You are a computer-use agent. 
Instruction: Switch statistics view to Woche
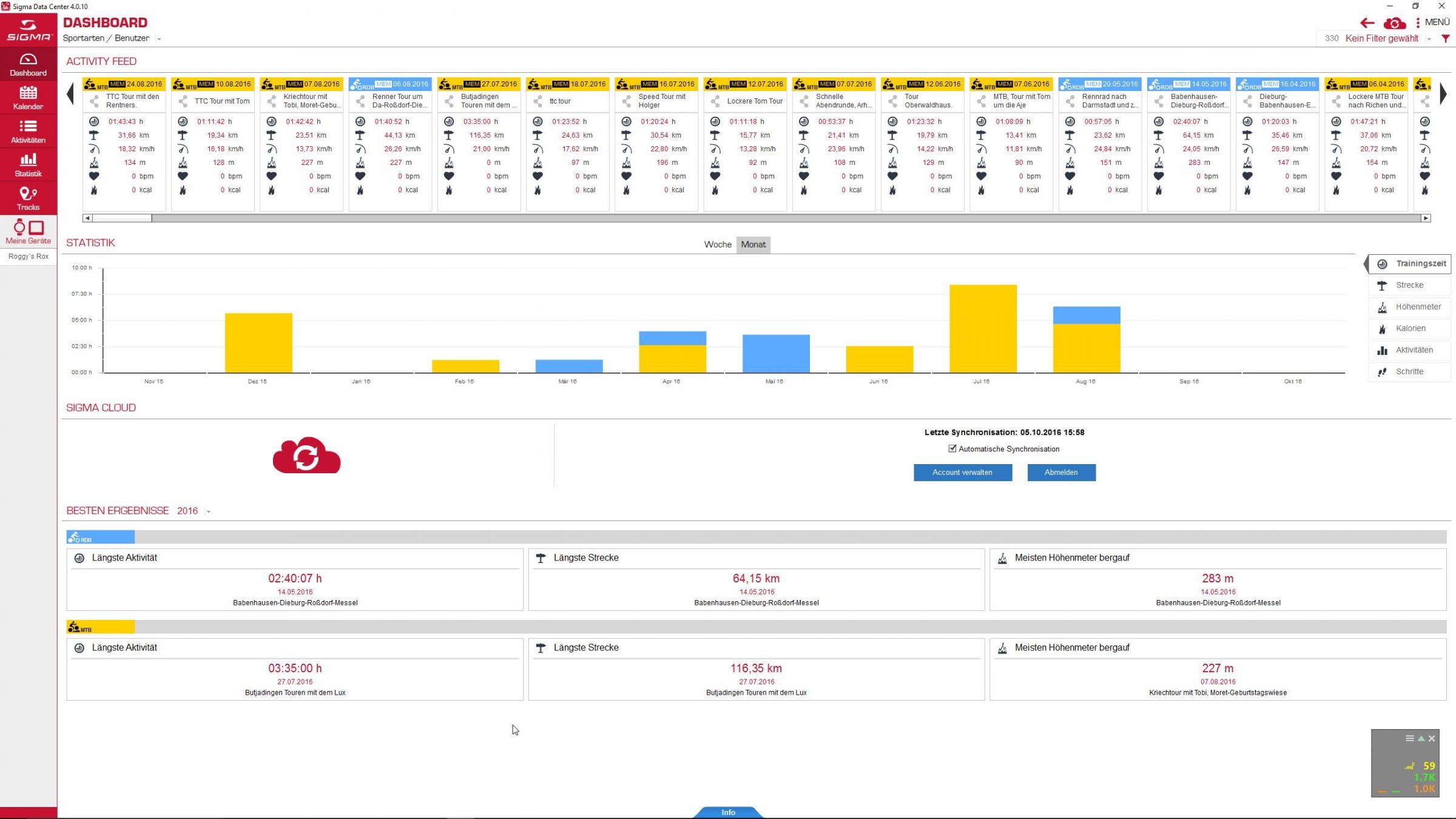(717, 244)
